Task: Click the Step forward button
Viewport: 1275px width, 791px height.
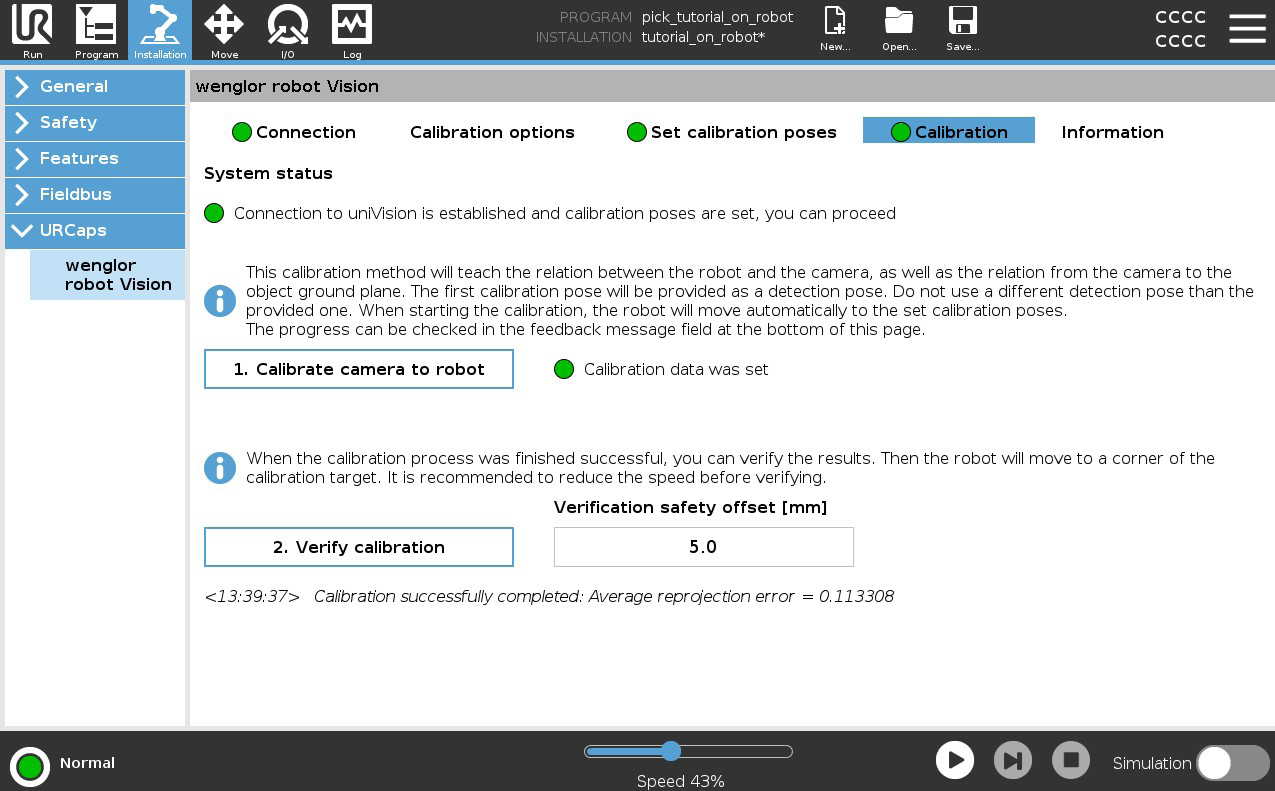Action: (1013, 761)
